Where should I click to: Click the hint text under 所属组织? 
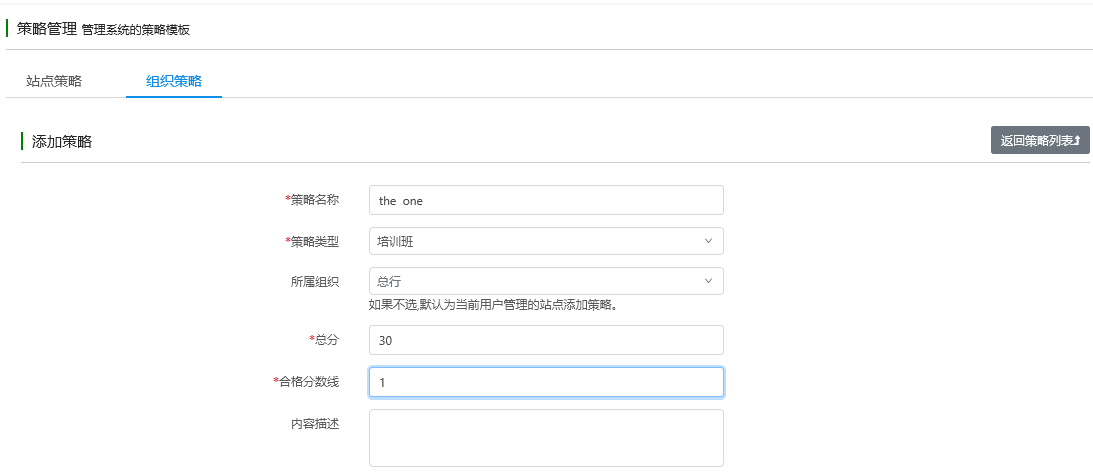point(494,305)
